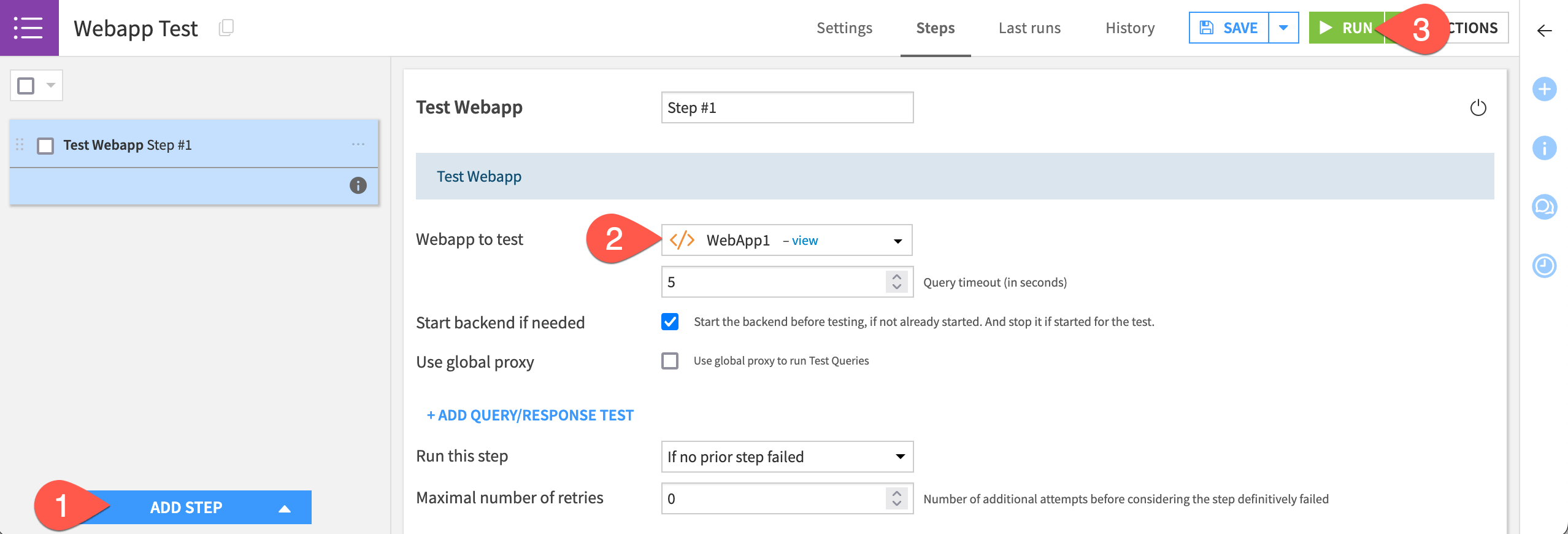The image size is (1568, 534).
Task: Open the WebApp1 view link
Action: click(804, 241)
